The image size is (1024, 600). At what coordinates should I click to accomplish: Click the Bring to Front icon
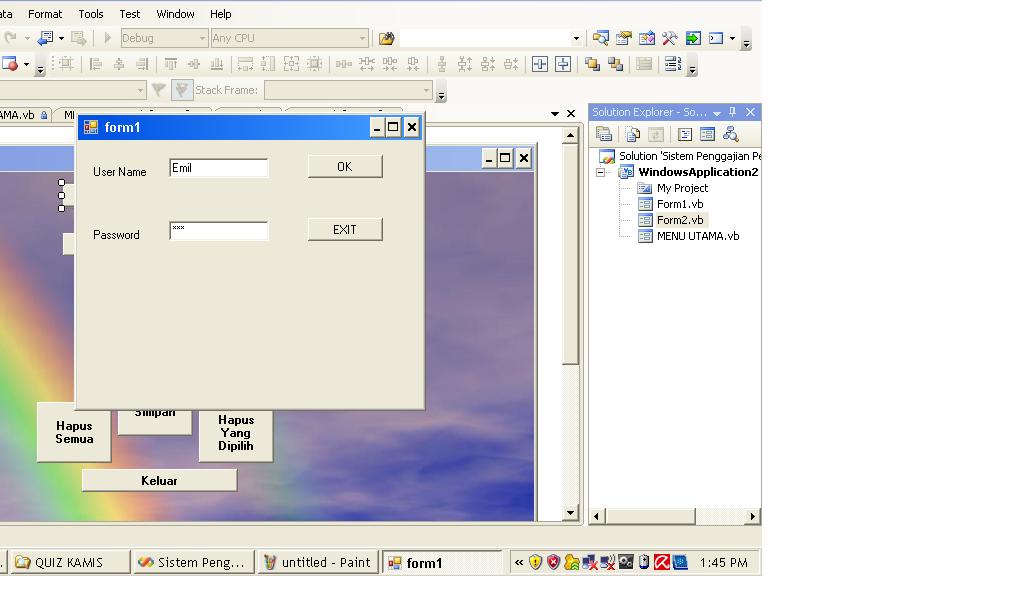coord(592,64)
